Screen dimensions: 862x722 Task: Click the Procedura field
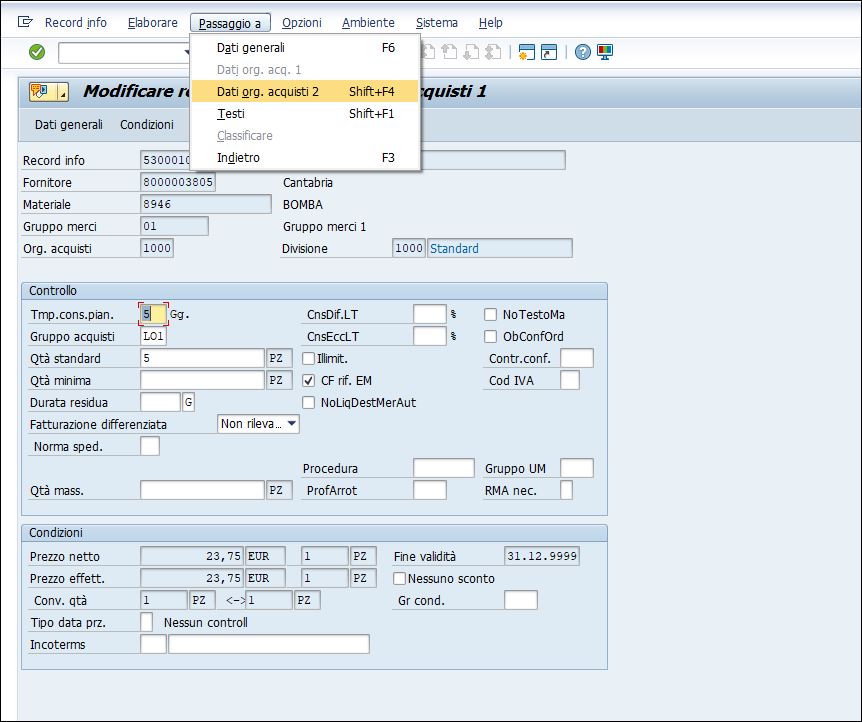click(x=444, y=468)
